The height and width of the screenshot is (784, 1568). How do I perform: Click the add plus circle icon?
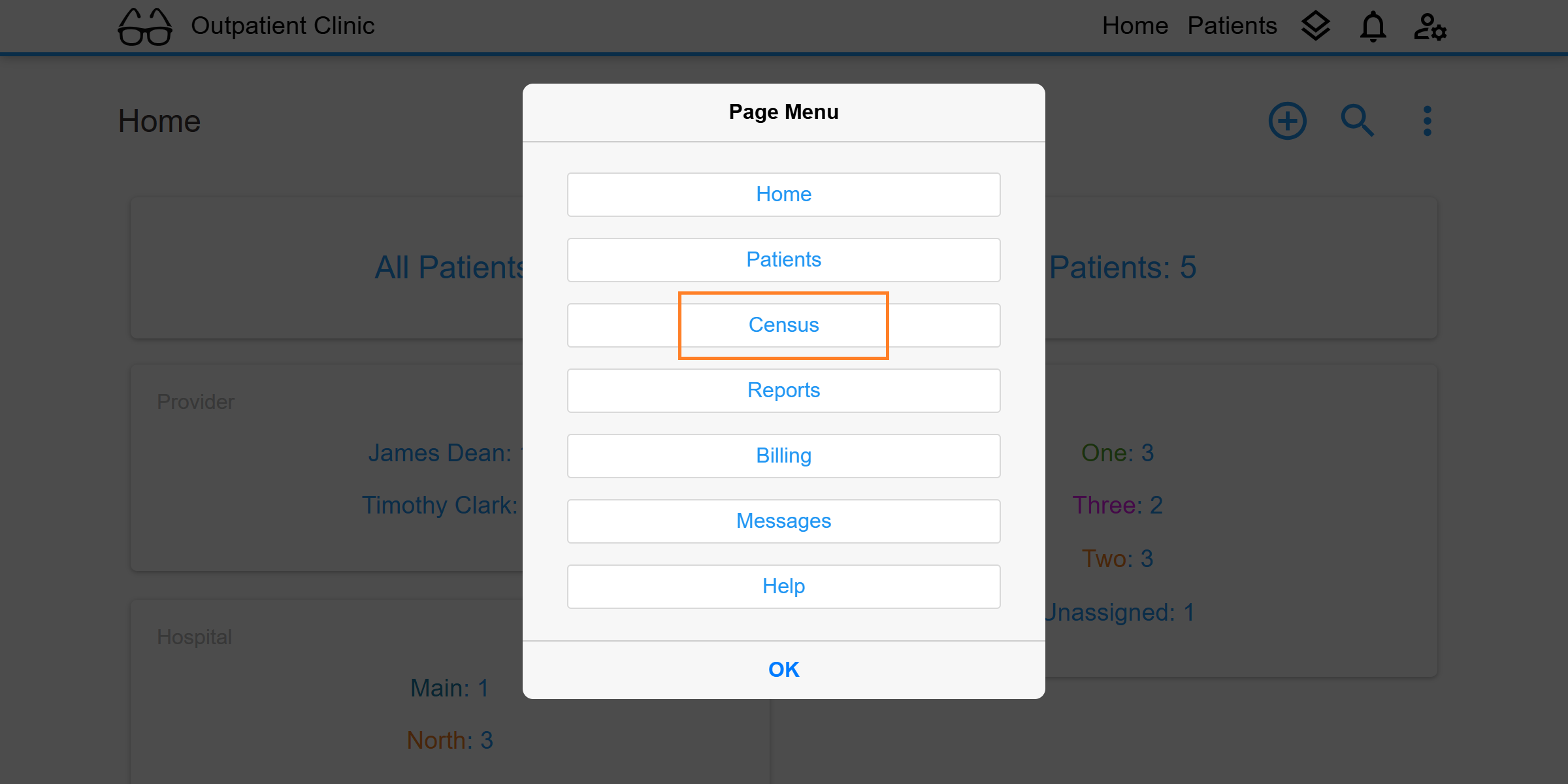[1287, 121]
